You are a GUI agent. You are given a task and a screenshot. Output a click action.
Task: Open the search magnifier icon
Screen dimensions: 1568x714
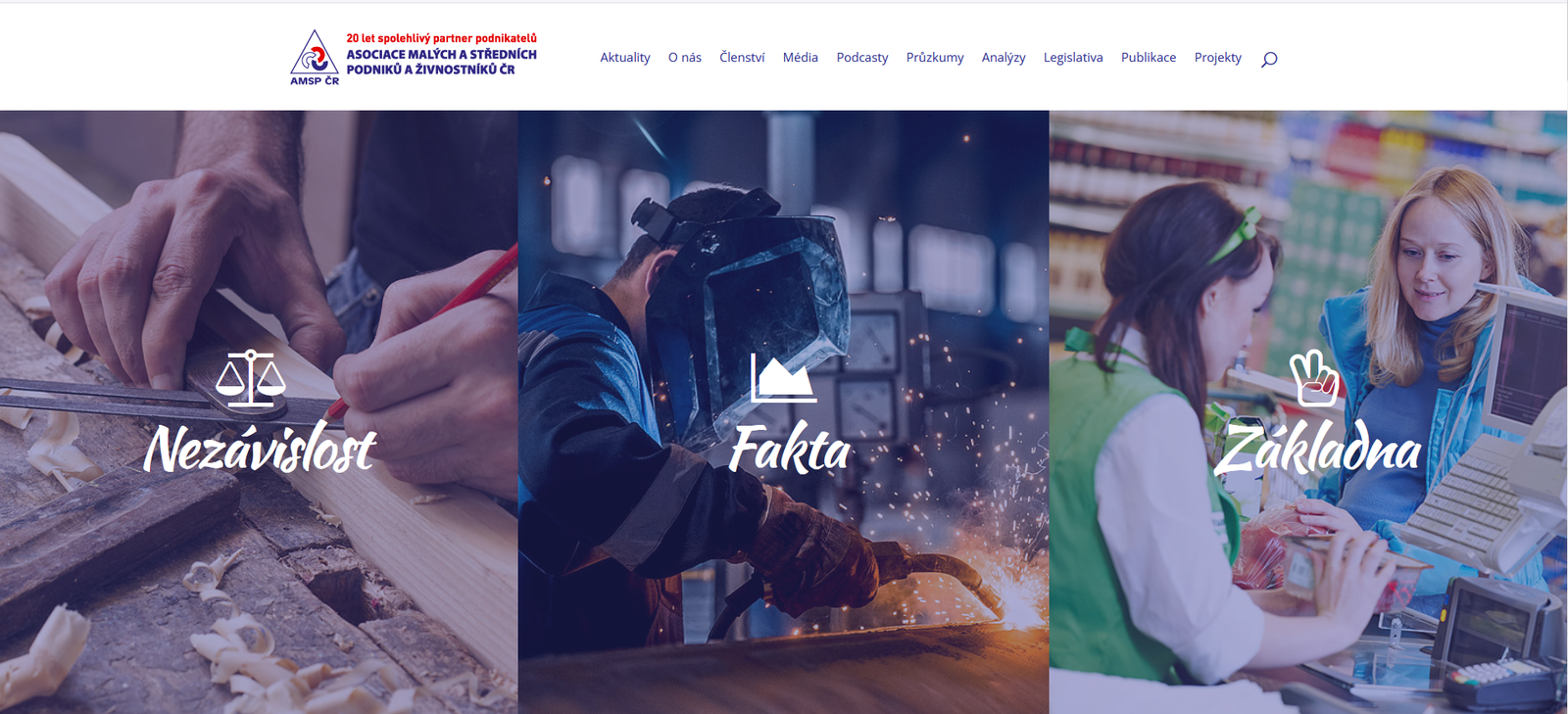coord(1269,59)
